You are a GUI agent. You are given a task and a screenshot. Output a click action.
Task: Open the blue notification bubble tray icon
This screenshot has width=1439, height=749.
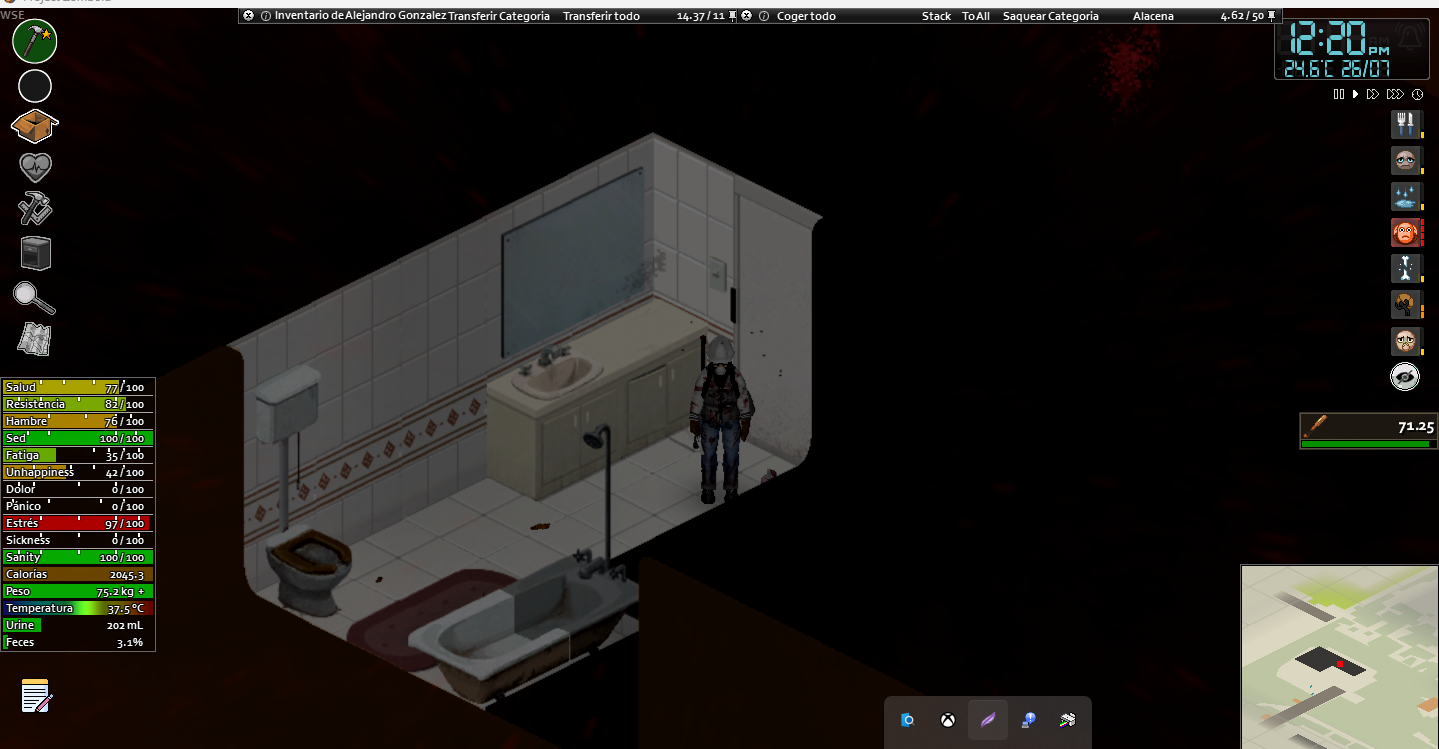pos(1028,720)
